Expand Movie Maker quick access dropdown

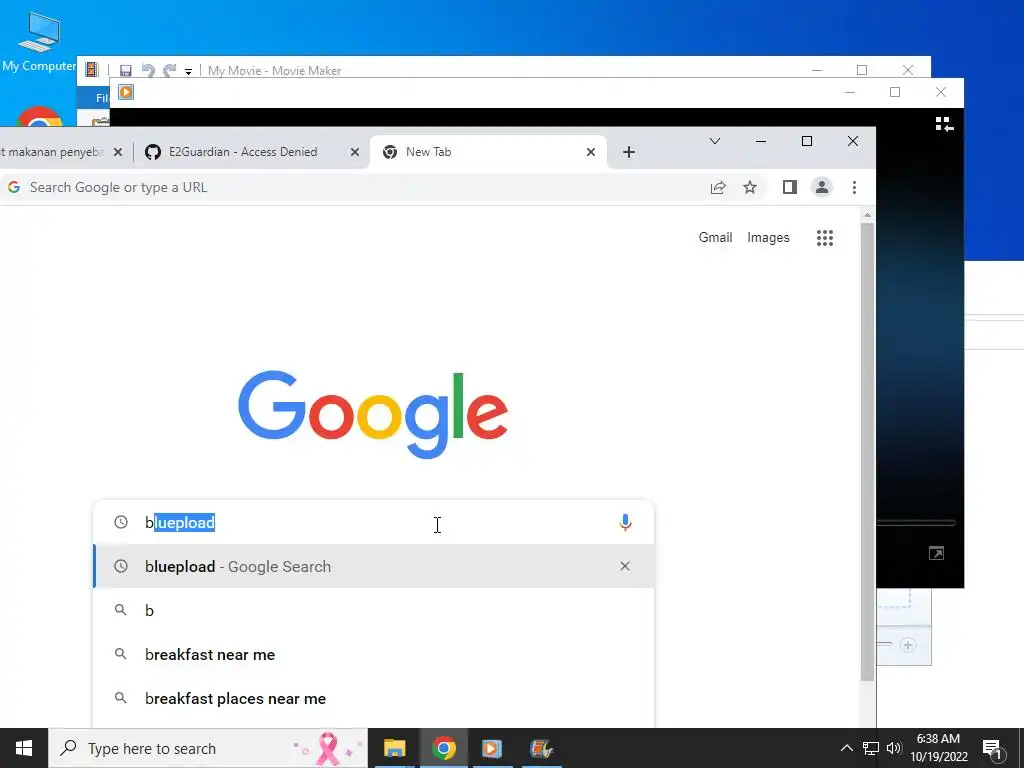[x=188, y=71]
